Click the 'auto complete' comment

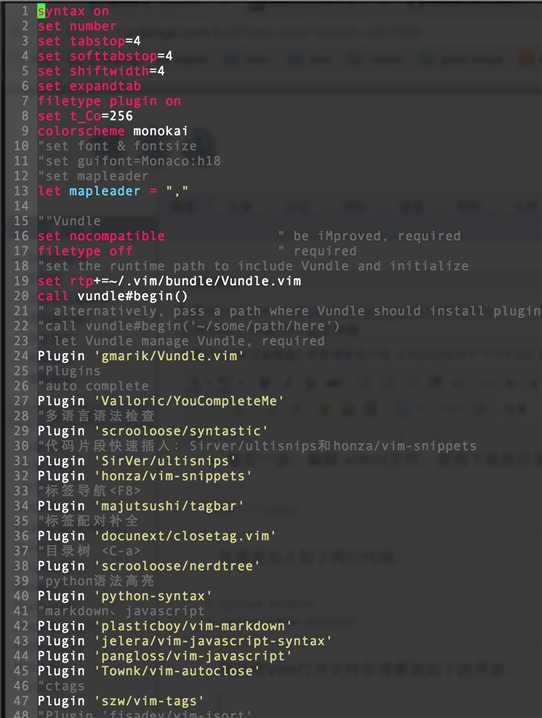coord(94,386)
